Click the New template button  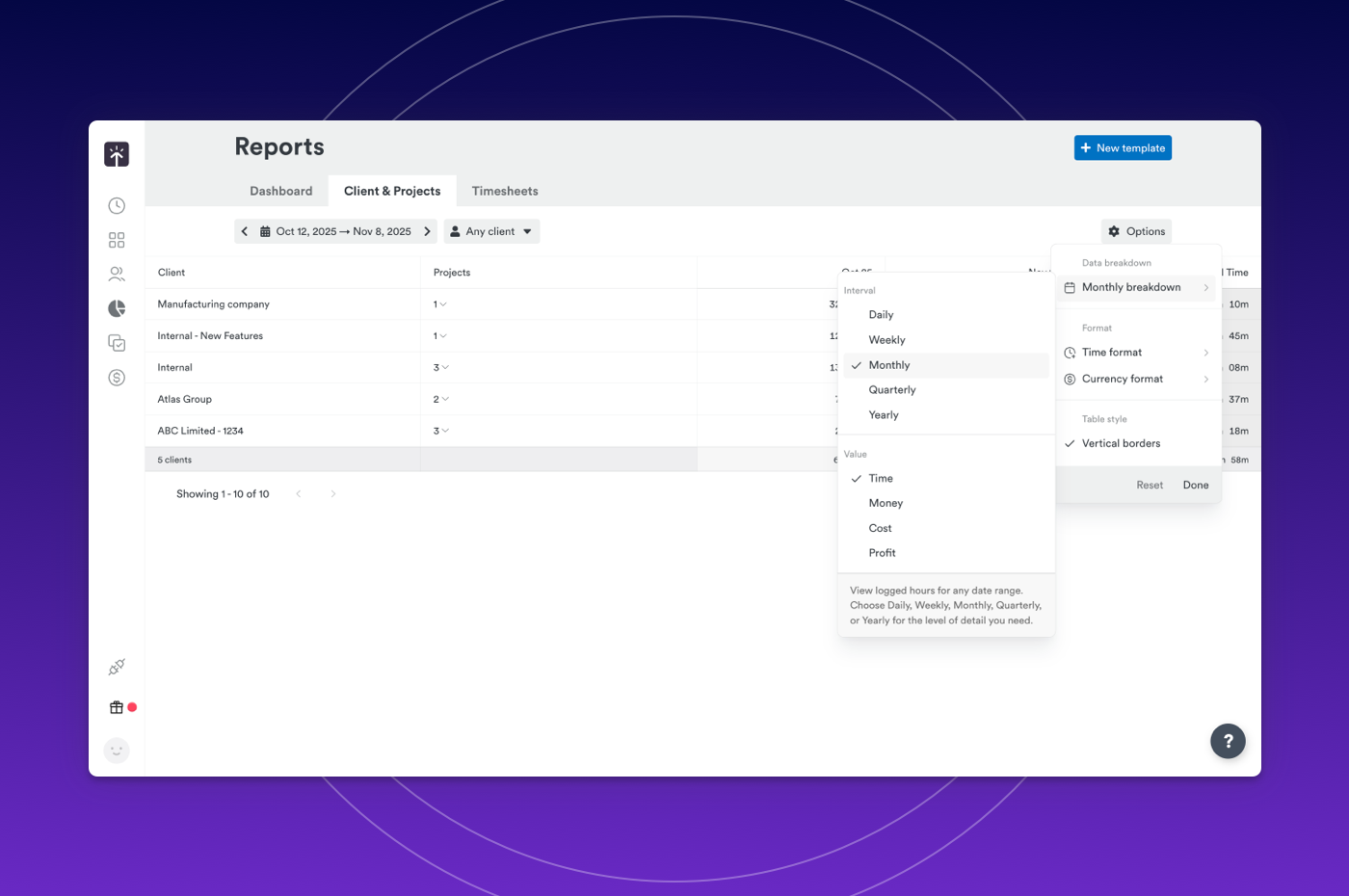(x=1123, y=147)
